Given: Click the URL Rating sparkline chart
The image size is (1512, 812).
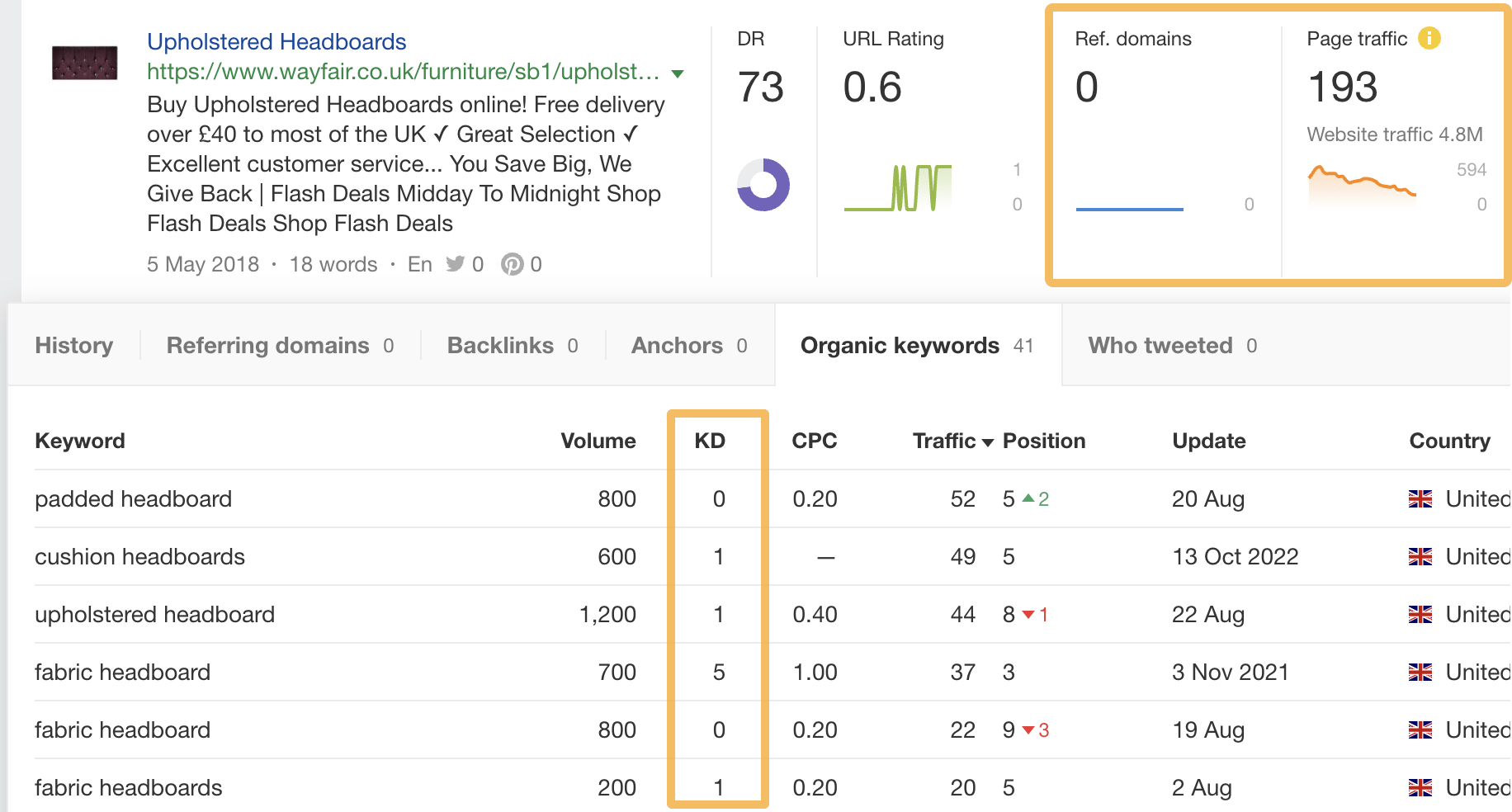Looking at the screenshot, I should (900, 186).
